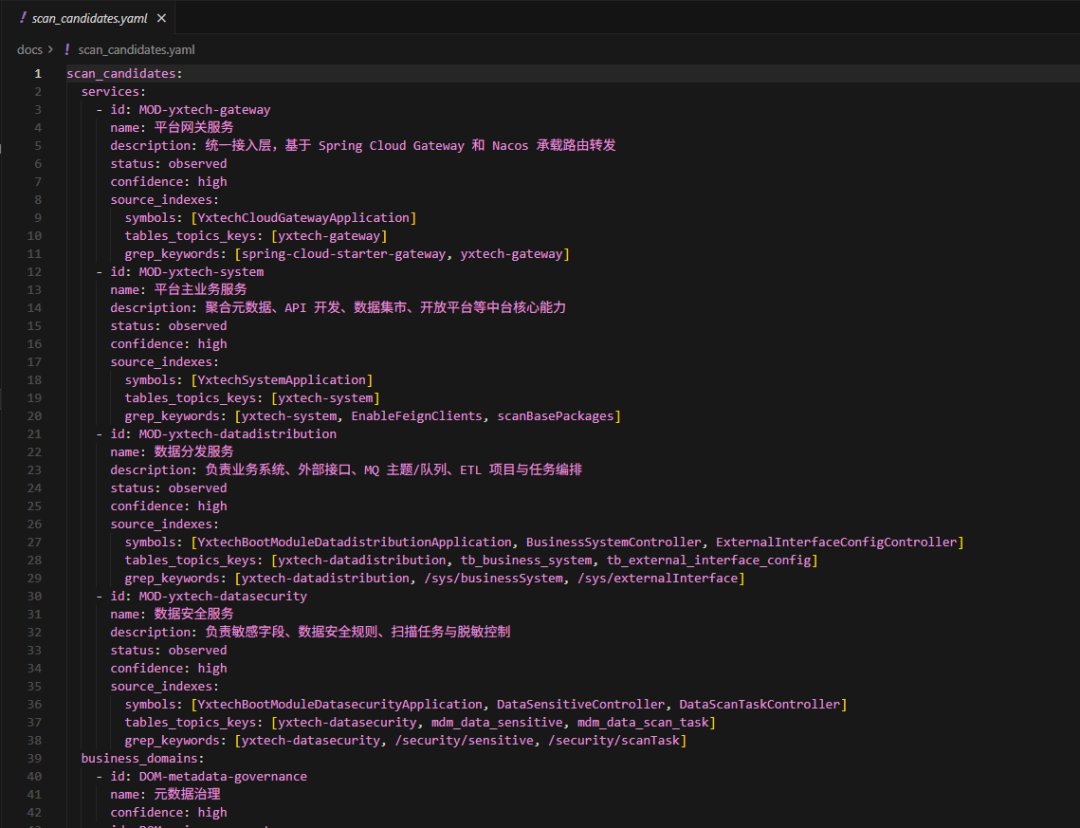Click 'YxtechBootModuleDatadistributionApplication' symbol
1080x828 pixels.
[x=355, y=542]
